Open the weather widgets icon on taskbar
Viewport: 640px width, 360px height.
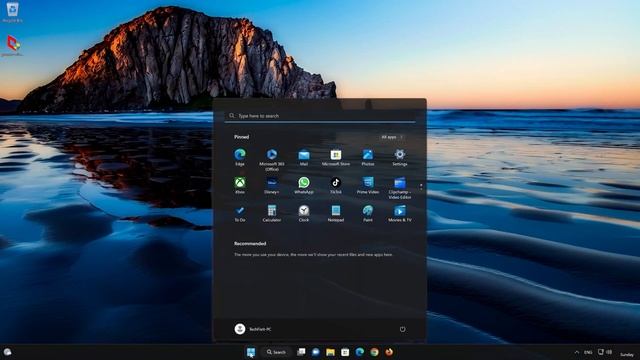[7, 352]
